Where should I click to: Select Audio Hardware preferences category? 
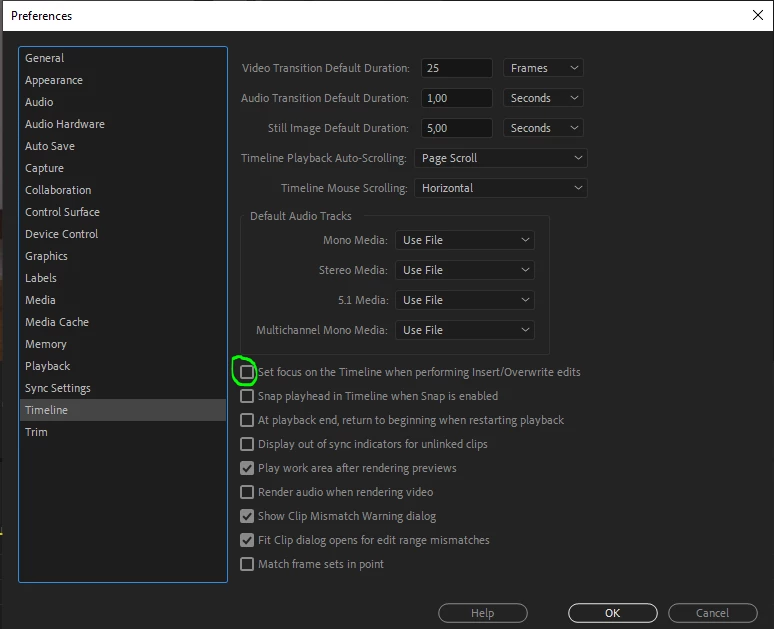tap(123, 124)
